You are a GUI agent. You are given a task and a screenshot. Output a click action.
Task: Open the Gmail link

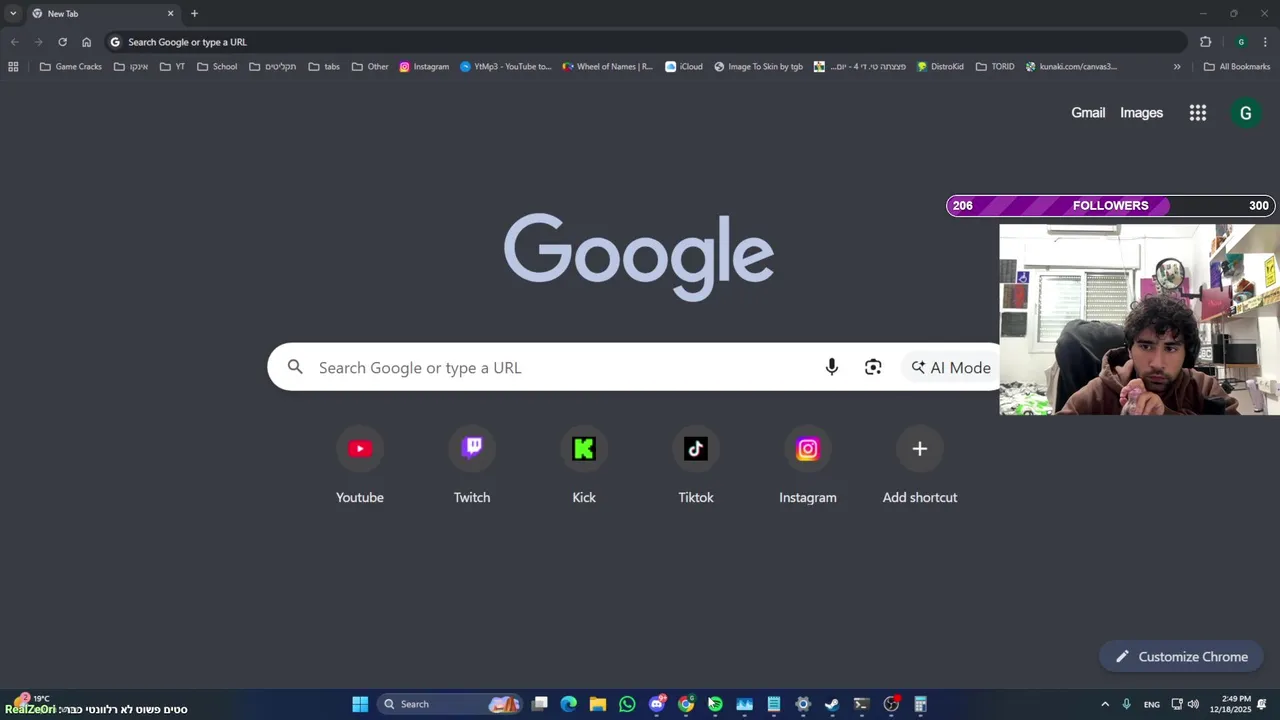click(1088, 113)
